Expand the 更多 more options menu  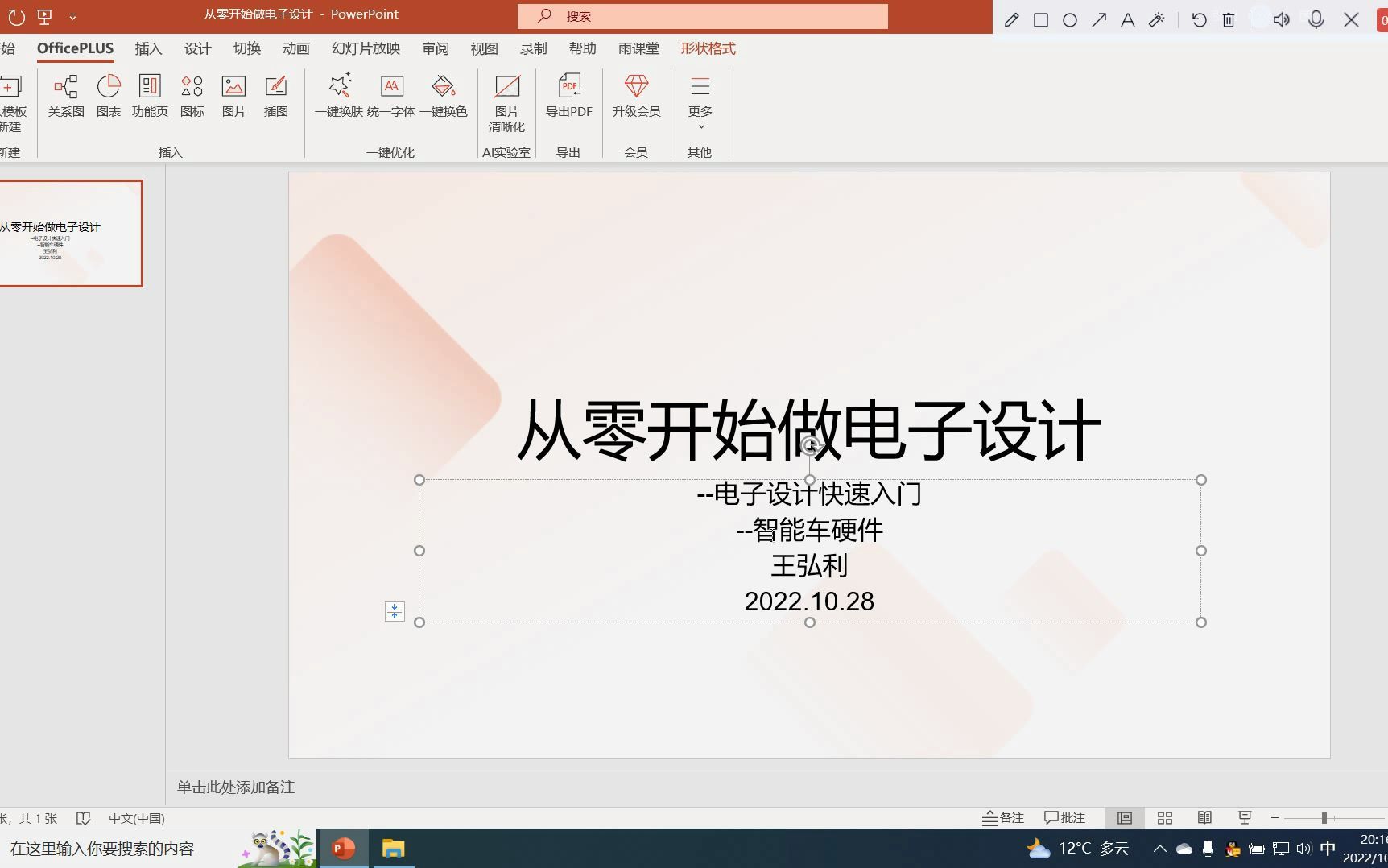click(x=700, y=103)
